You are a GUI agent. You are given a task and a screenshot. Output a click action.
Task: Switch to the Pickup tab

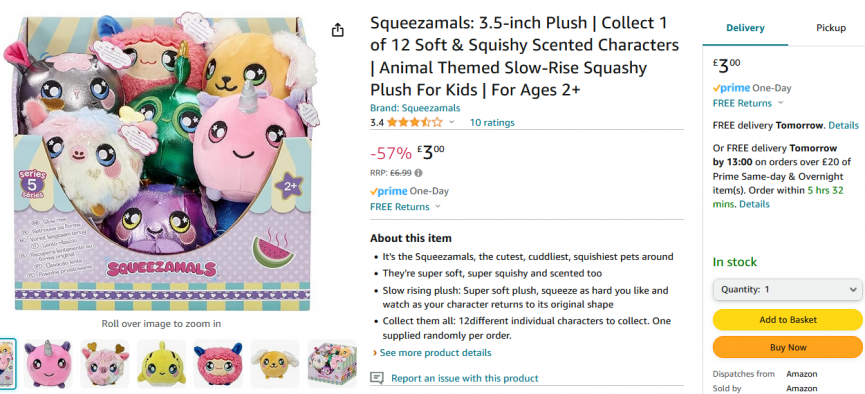click(831, 28)
